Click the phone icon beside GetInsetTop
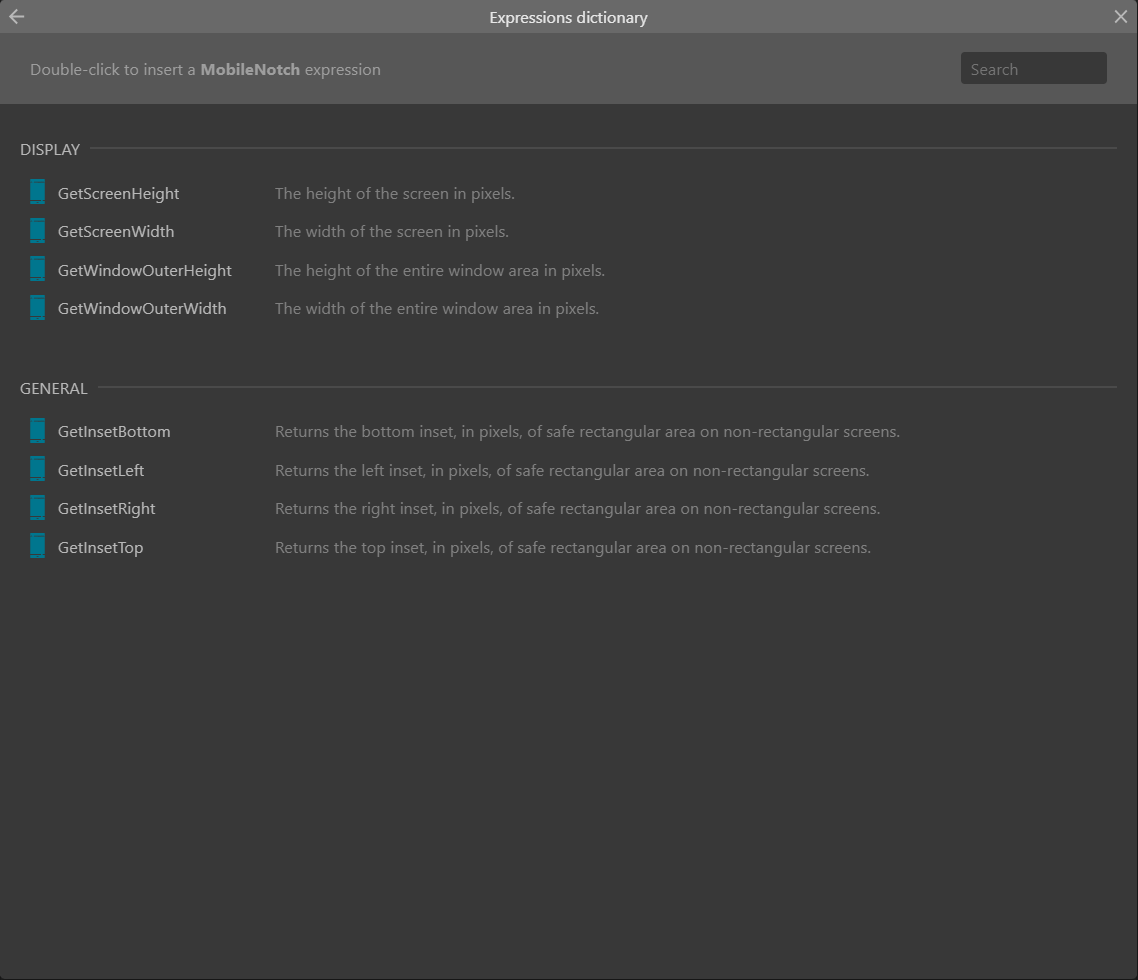This screenshot has height=980, width=1138. tap(38, 546)
